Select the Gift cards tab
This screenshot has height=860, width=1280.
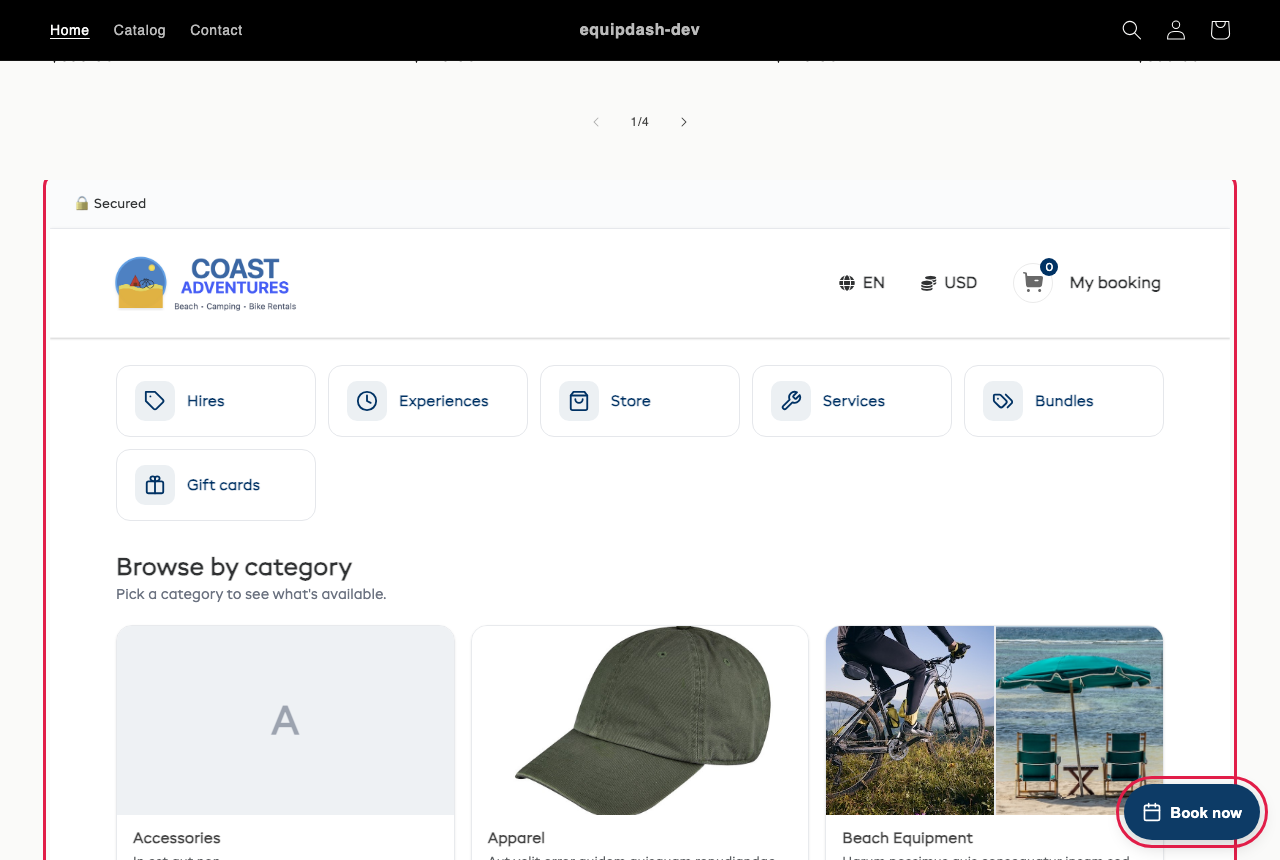coord(216,485)
